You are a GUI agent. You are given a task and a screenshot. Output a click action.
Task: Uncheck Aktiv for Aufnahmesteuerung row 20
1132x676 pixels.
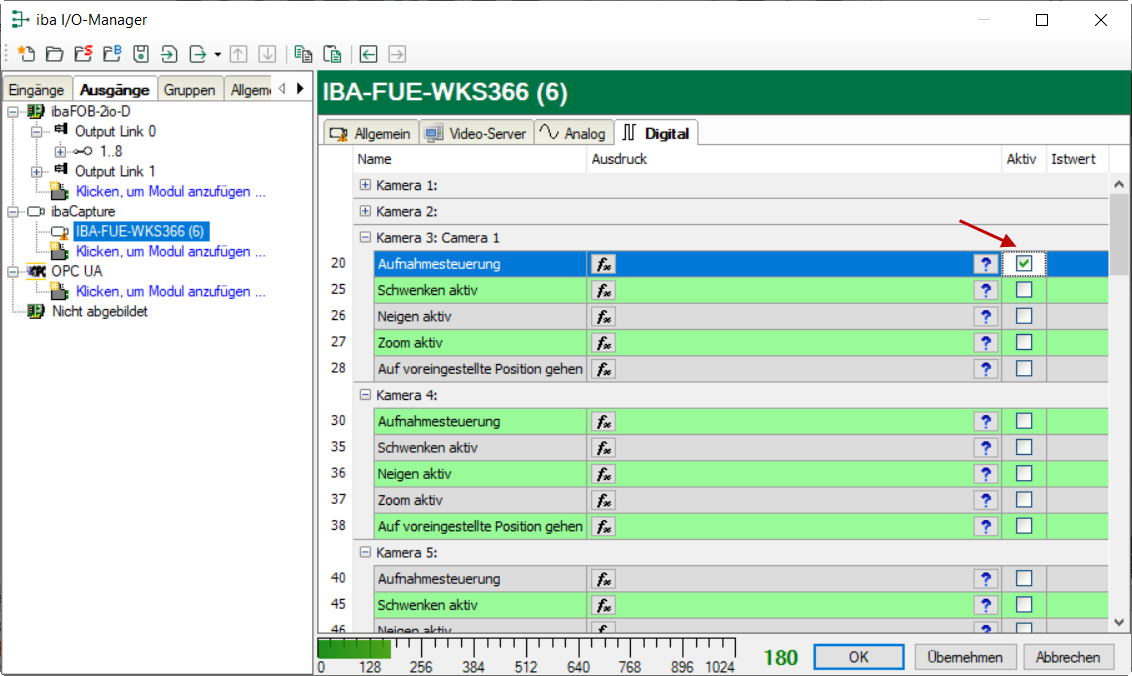pos(1024,263)
